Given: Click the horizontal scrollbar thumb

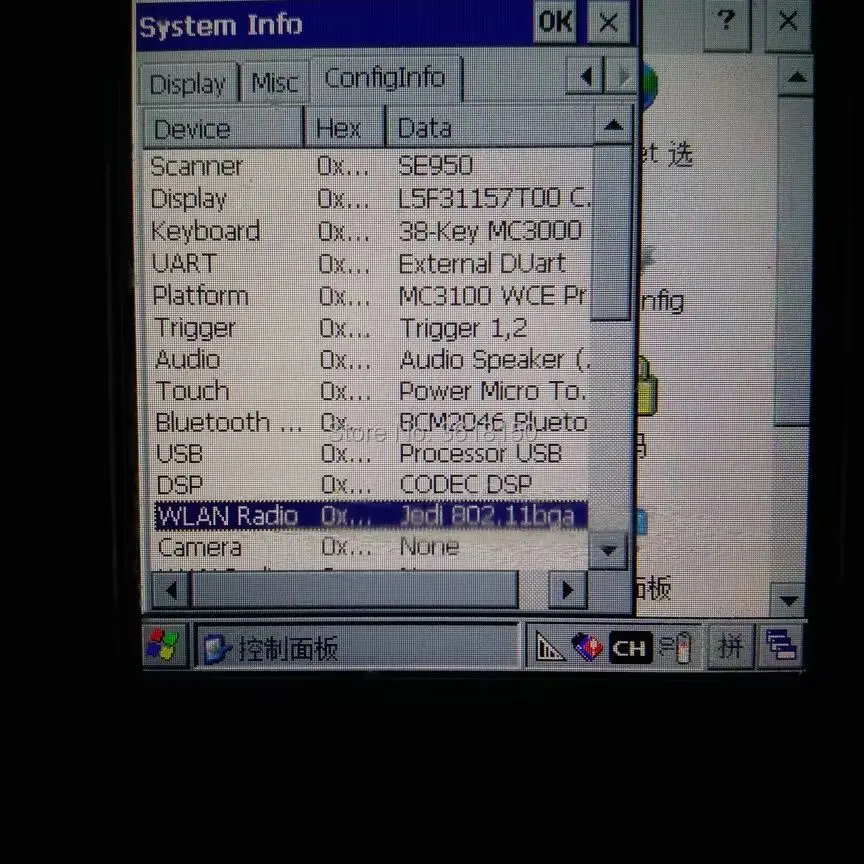Looking at the screenshot, I should [355, 590].
